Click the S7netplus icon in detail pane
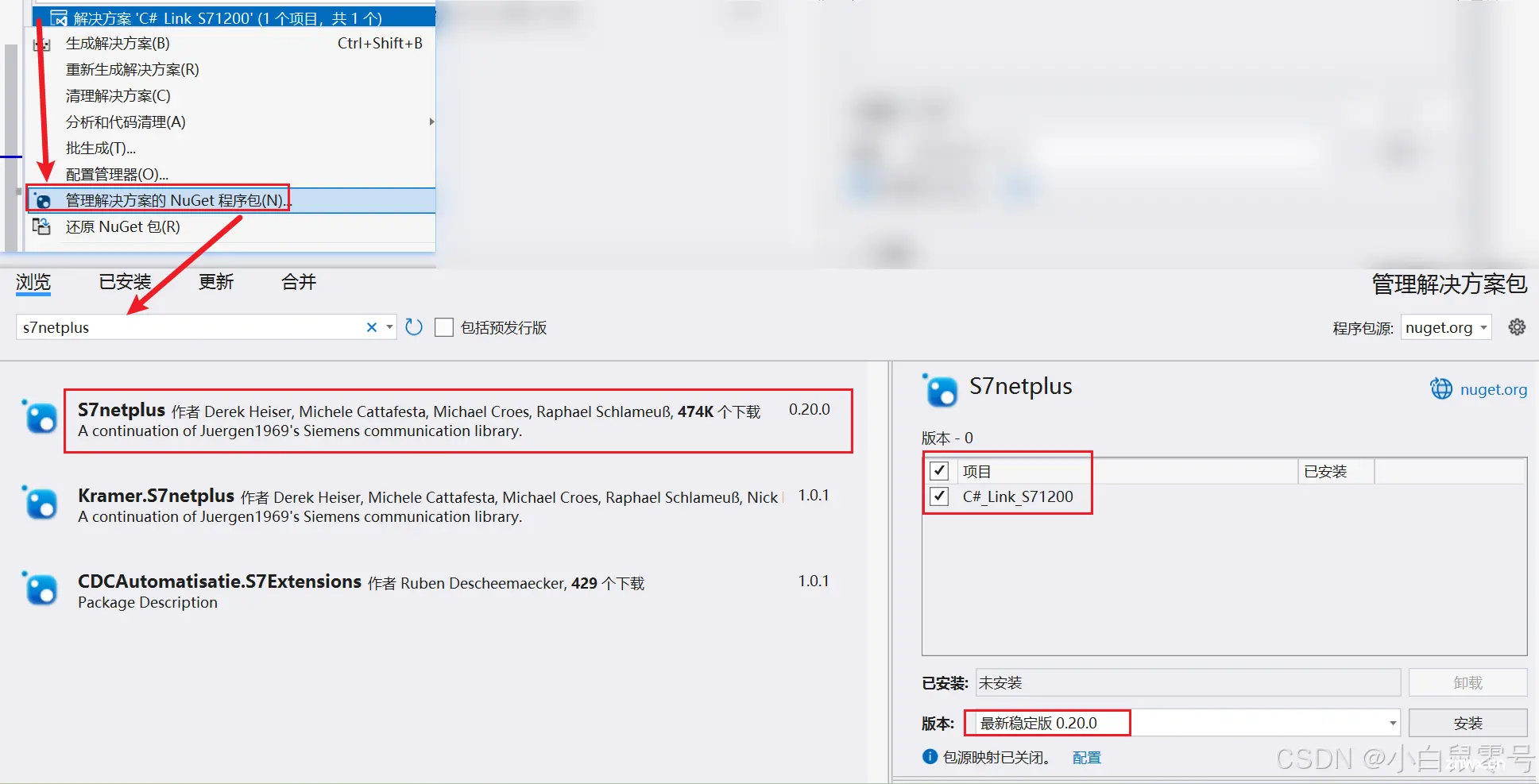 point(941,390)
